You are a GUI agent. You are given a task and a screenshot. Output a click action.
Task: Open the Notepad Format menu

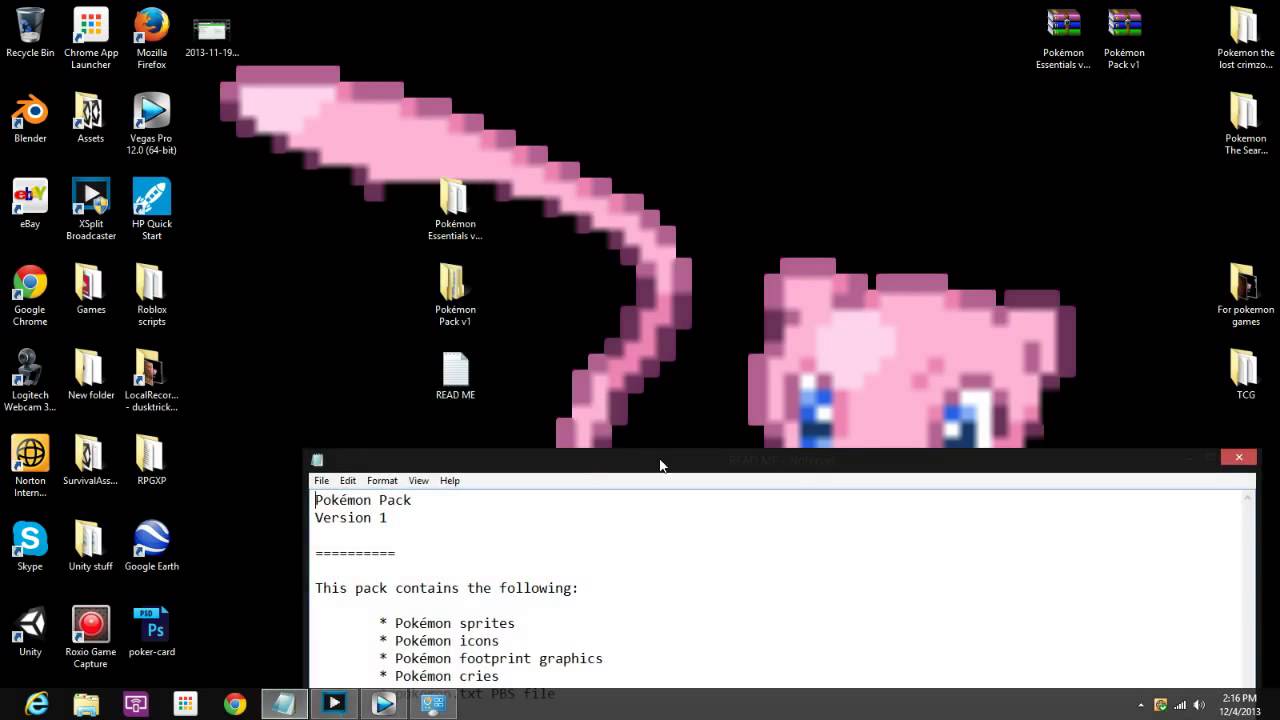382,481
